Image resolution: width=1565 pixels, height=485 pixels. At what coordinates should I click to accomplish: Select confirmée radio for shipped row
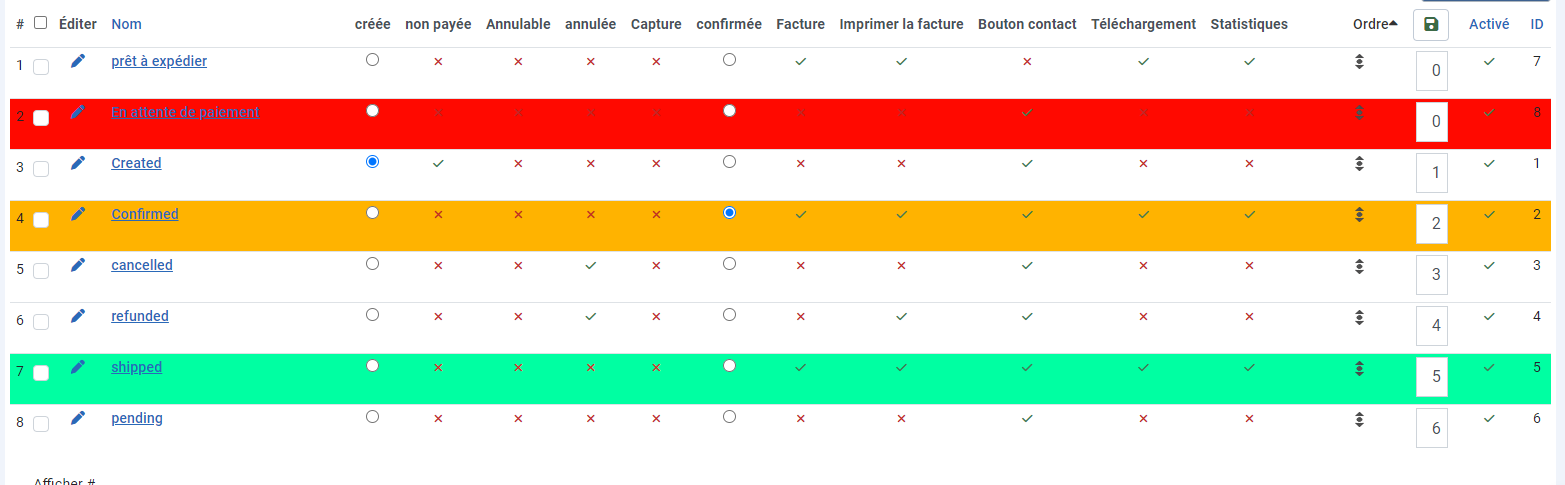pos(729,366)
